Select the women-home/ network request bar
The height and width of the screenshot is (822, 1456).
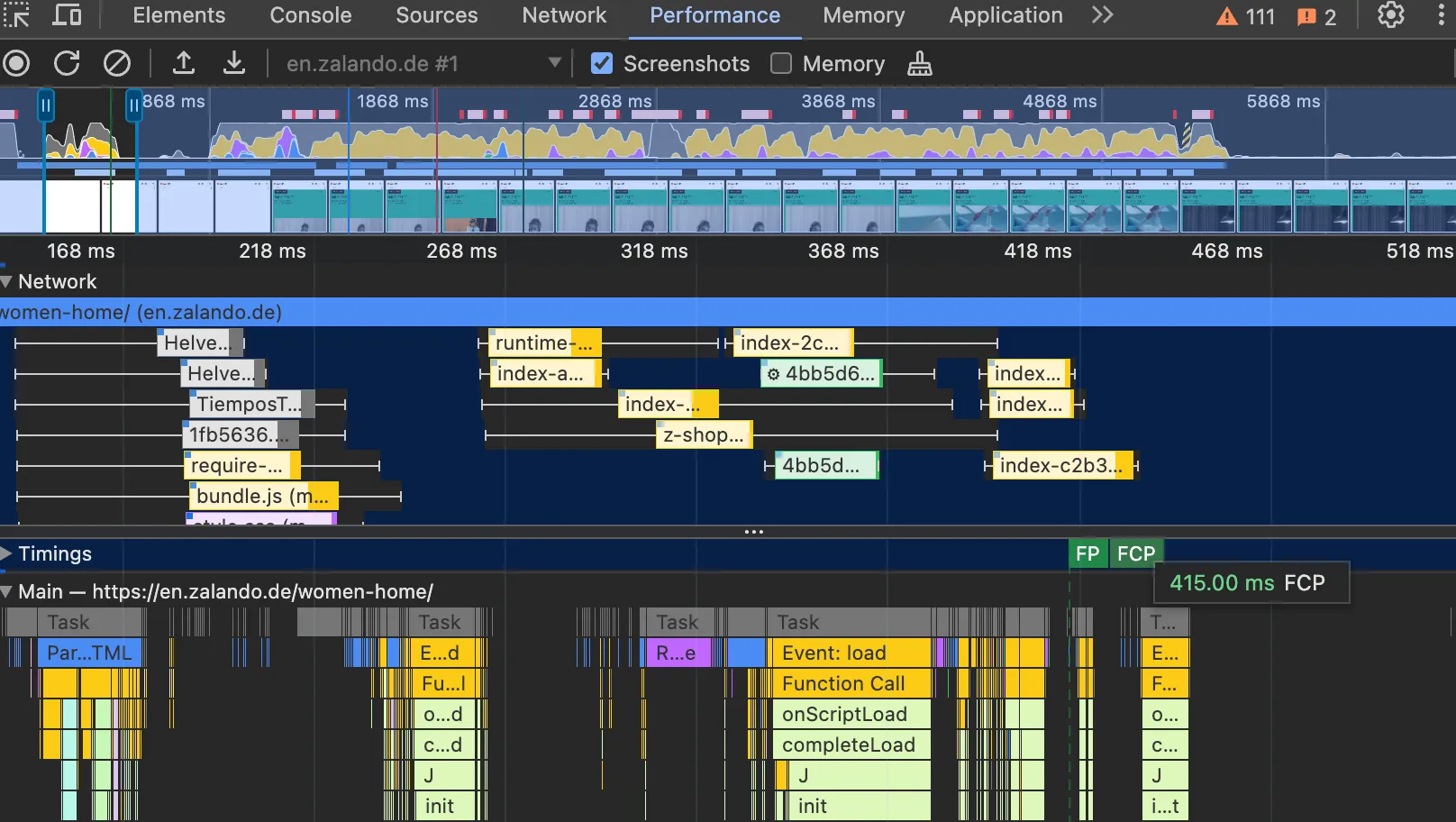tap(728, 312)
